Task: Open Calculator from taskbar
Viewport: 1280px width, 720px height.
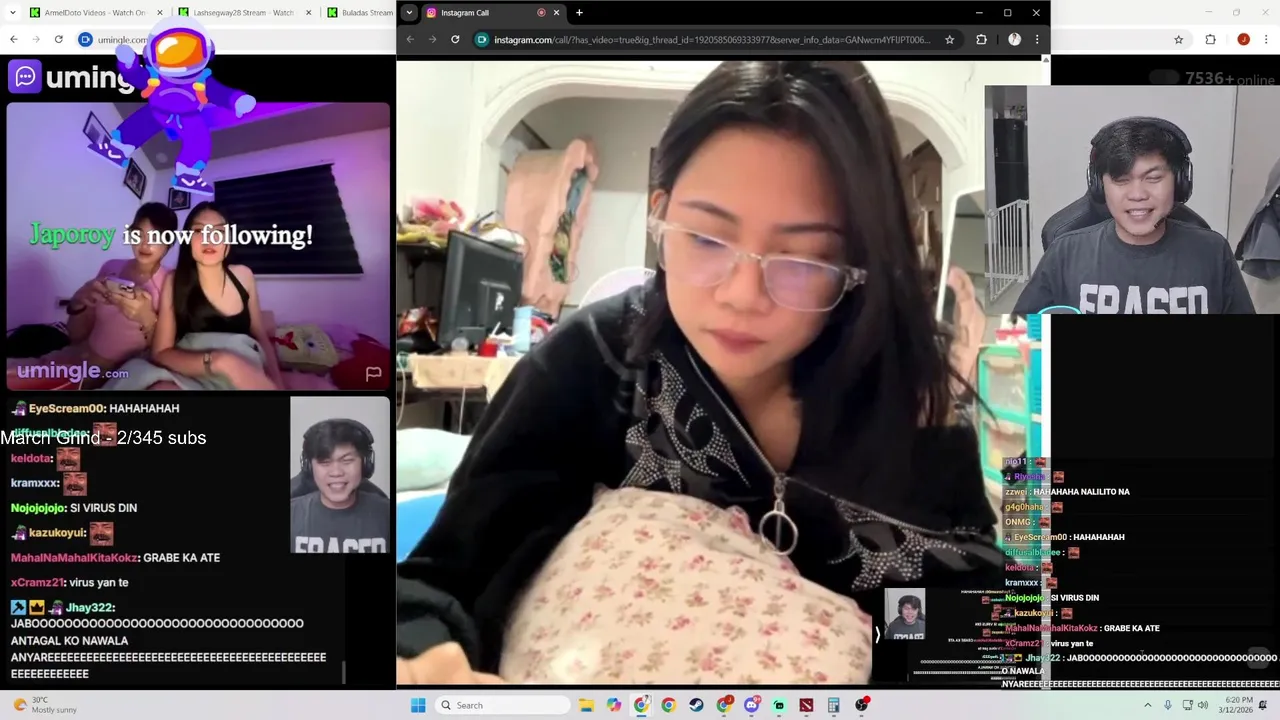Action: pos(833,705)
